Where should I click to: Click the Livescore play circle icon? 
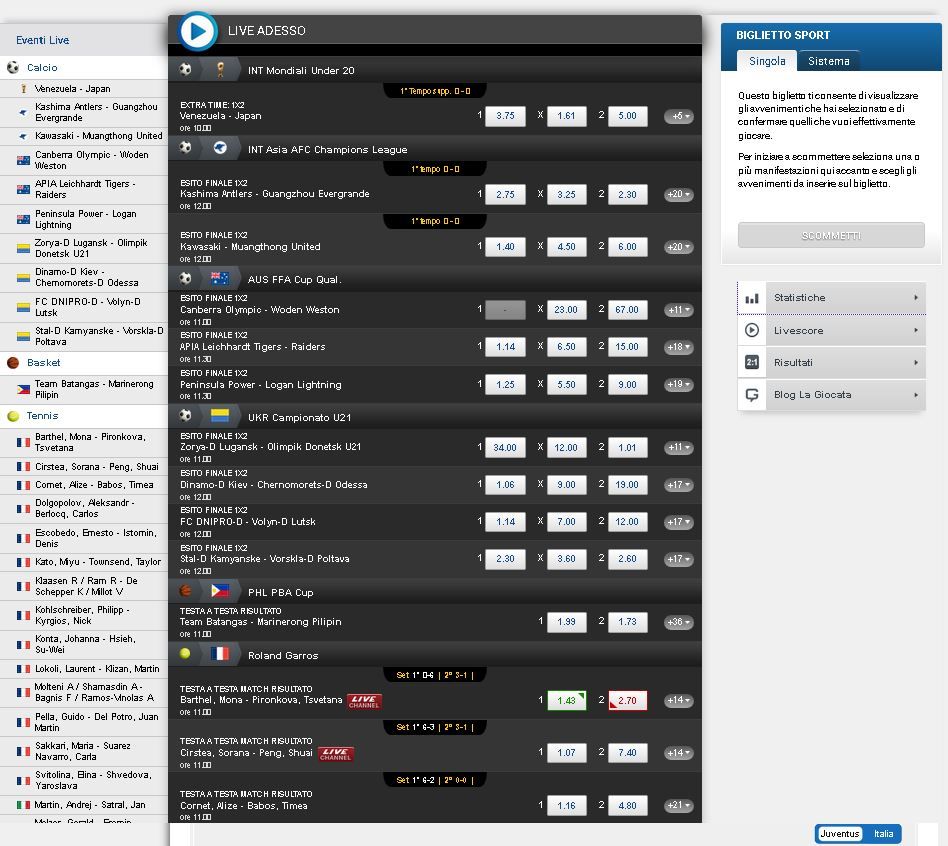tap(752, 330)
